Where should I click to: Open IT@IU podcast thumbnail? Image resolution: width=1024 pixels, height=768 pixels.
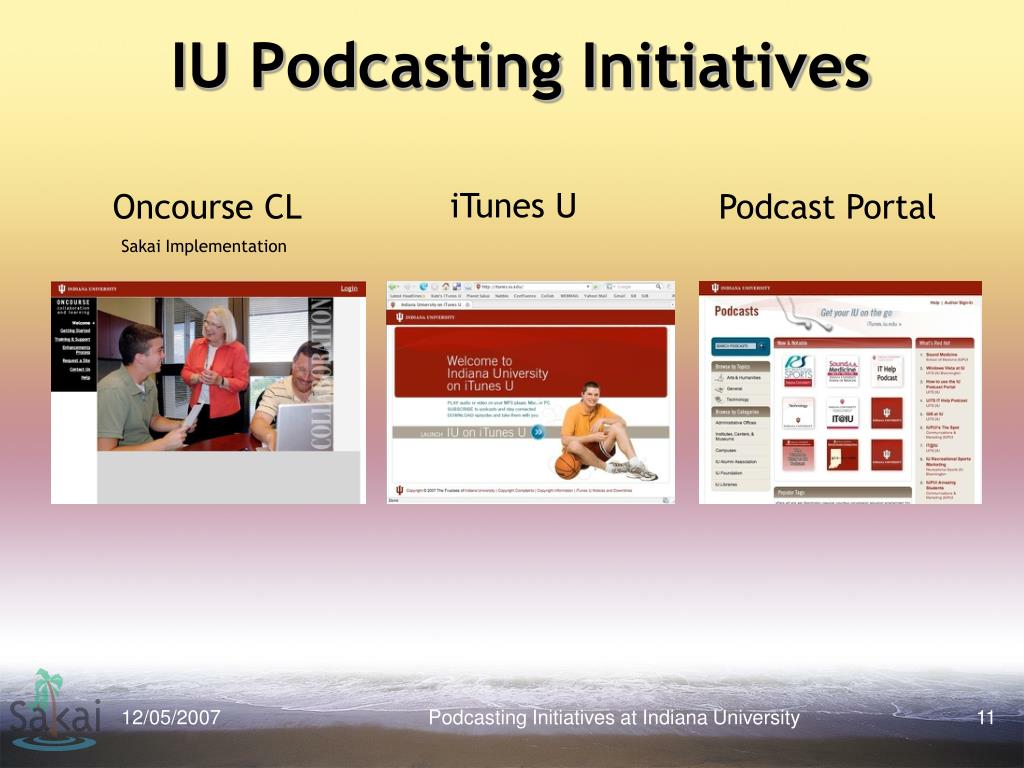pos(842,413)
